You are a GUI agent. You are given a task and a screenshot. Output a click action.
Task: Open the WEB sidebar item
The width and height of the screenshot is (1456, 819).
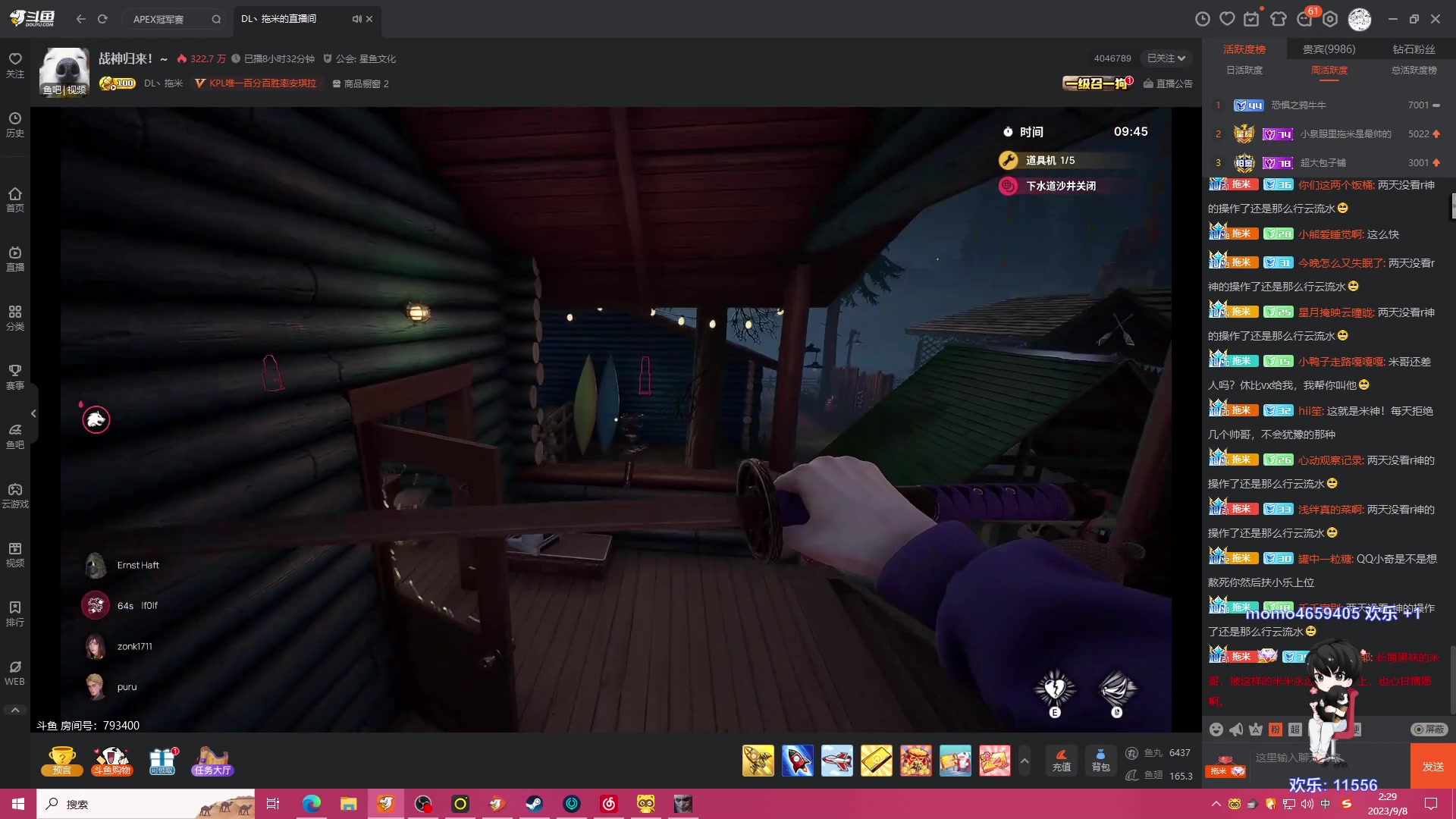click(15, 673)
